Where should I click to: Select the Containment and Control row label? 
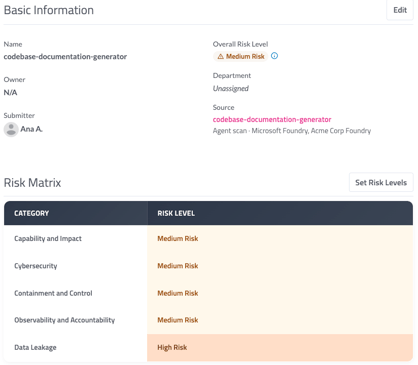53,293
